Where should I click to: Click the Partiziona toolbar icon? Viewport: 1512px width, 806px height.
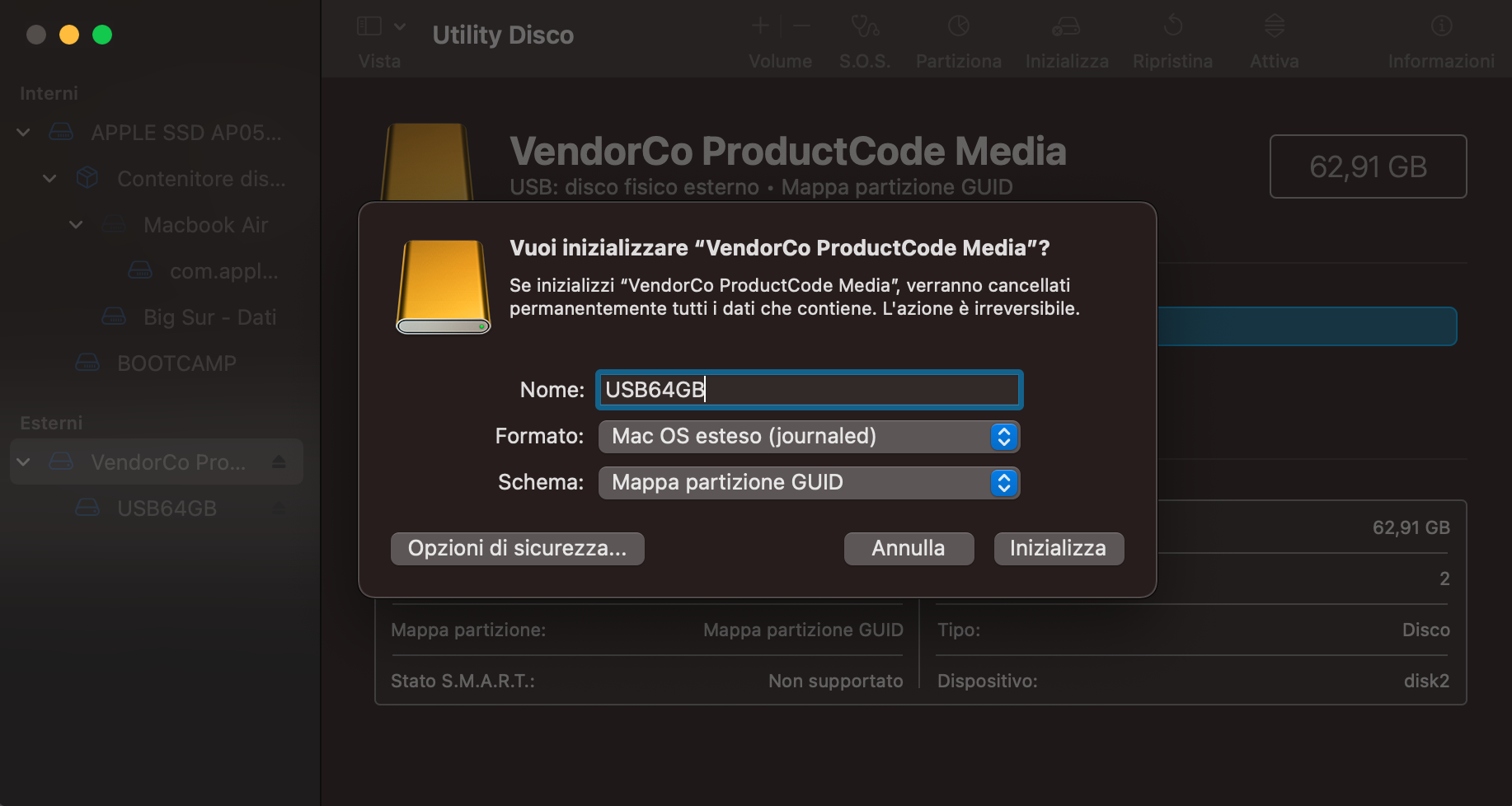[958, 27]
